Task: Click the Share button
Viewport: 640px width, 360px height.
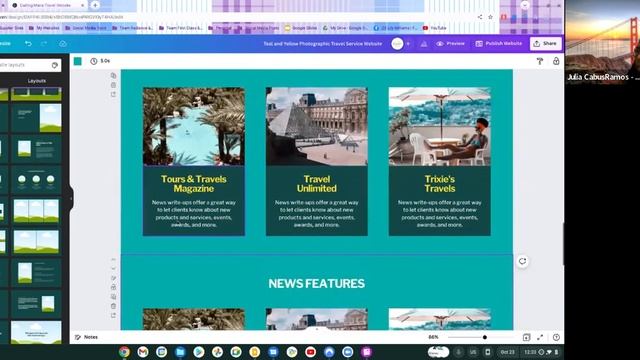Action: 545,43
